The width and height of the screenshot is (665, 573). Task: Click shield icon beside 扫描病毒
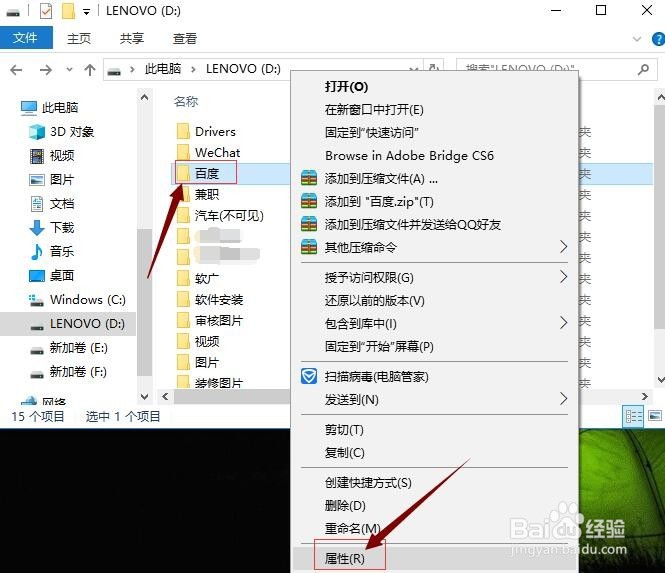point(309,376)
